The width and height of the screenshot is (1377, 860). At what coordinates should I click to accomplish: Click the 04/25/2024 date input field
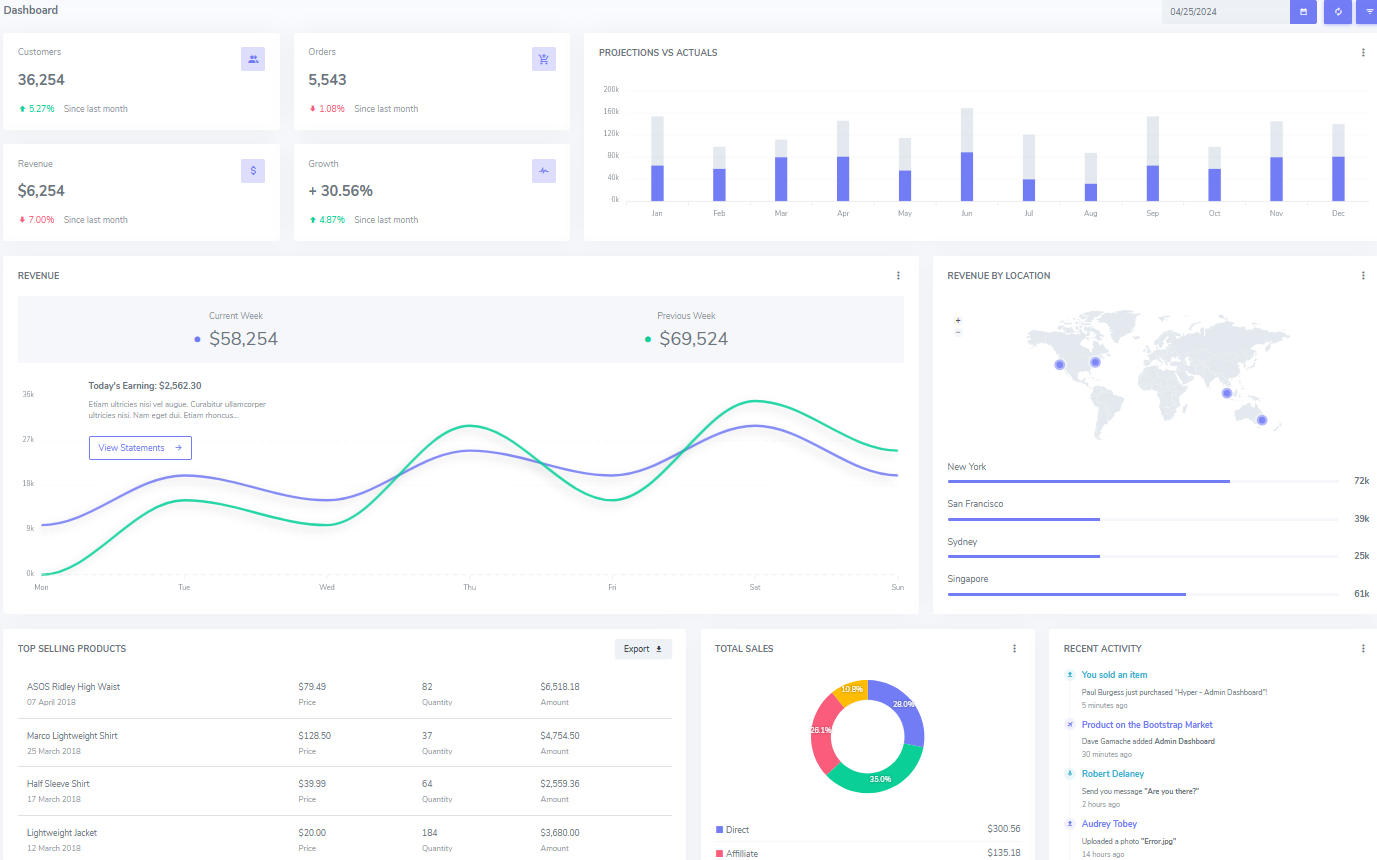tap(1224, 12)
